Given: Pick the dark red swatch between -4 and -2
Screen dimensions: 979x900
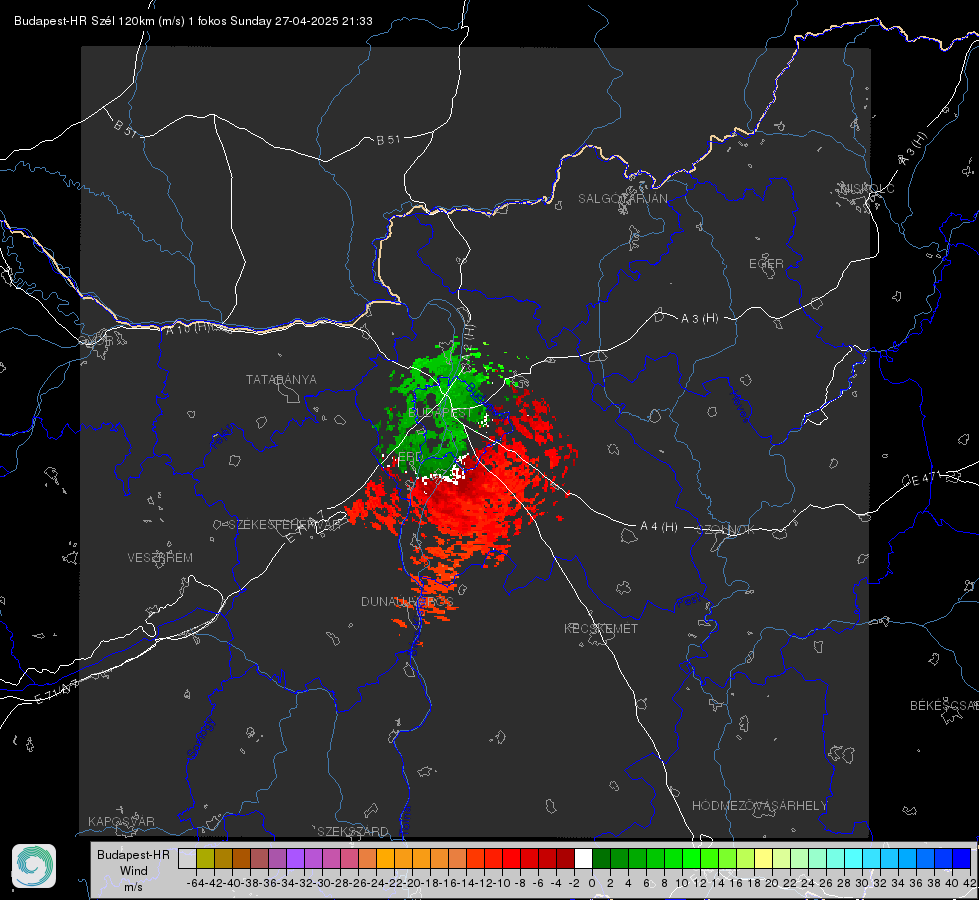Looking at the screenshot, I should click(565, 858).
